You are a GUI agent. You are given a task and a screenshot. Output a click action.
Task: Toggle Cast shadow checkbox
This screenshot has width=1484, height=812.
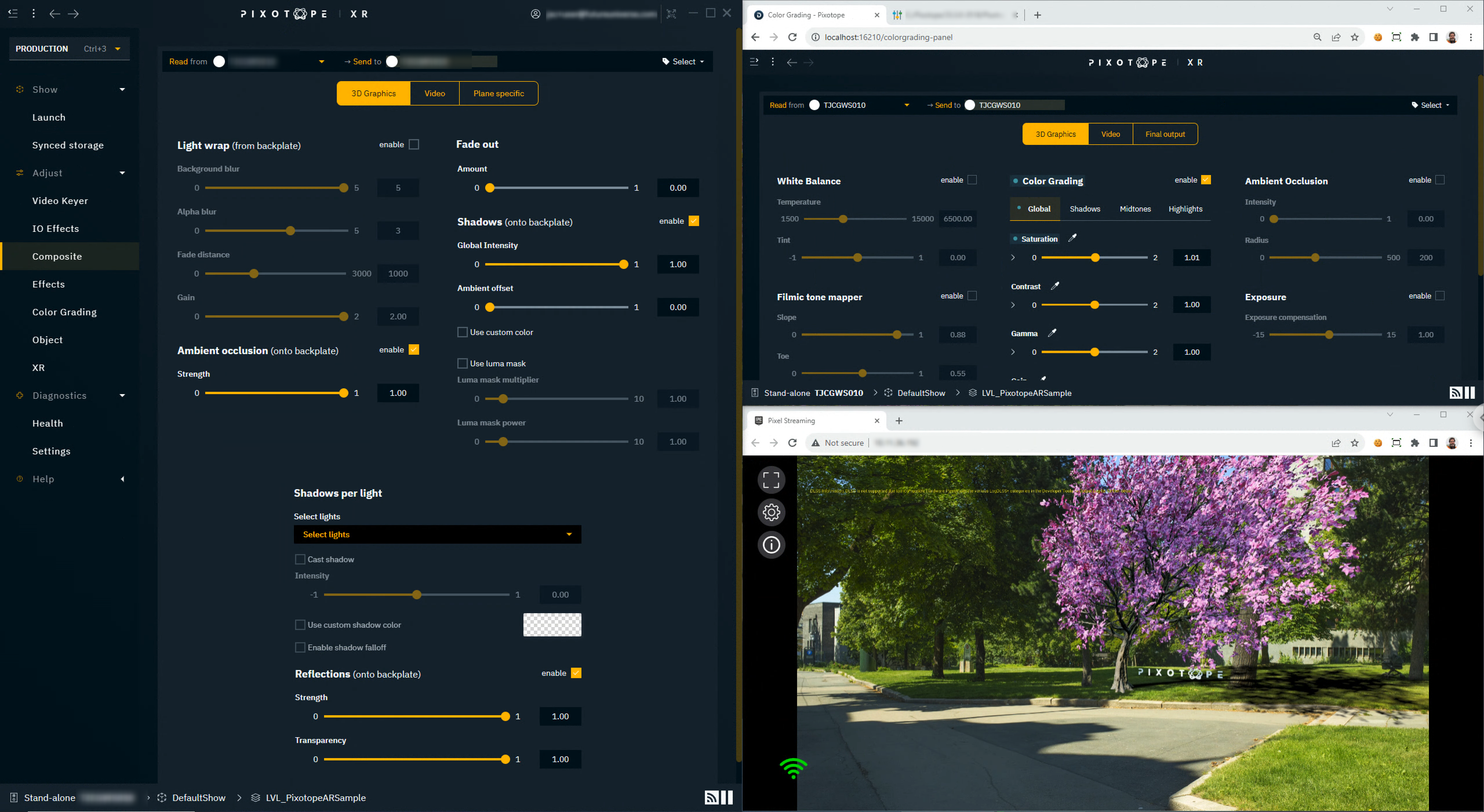pyautogui.click(x=300, y=559)
